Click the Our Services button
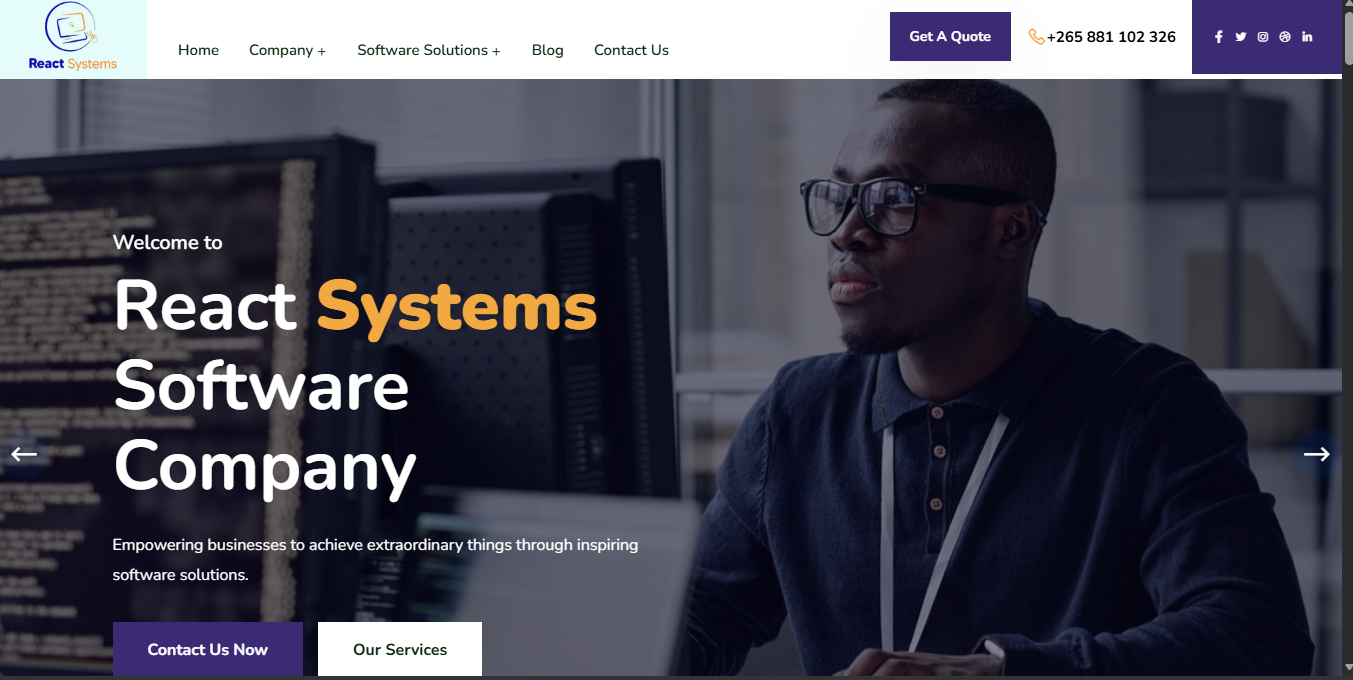Viewport: 1353px width, 680px height. click(x=400, y=649)
